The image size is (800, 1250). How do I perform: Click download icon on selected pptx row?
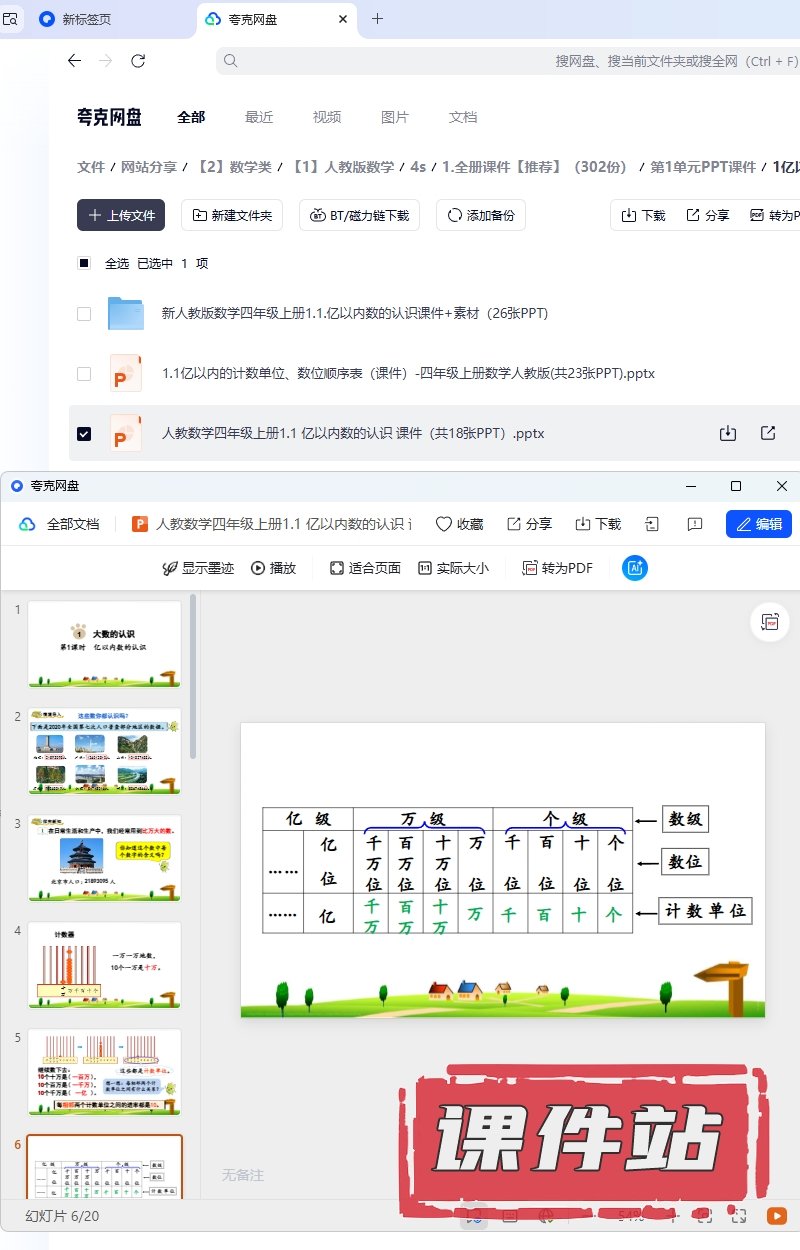[x=728, y=433]
